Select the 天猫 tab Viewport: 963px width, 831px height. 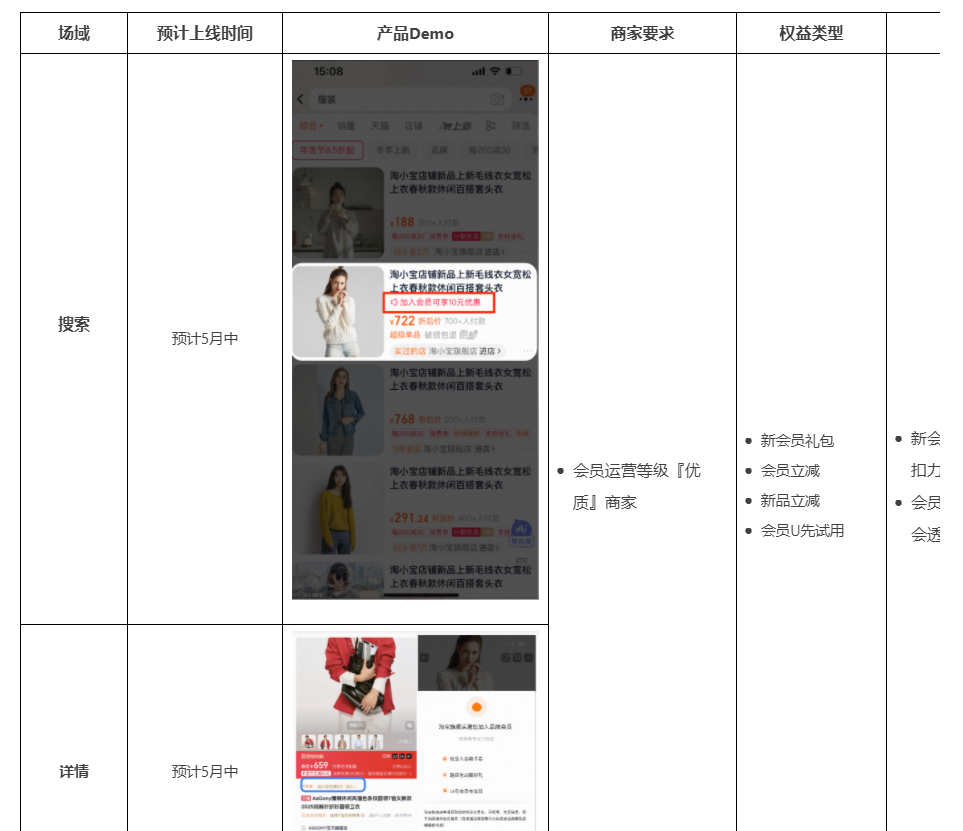(380, 126)
